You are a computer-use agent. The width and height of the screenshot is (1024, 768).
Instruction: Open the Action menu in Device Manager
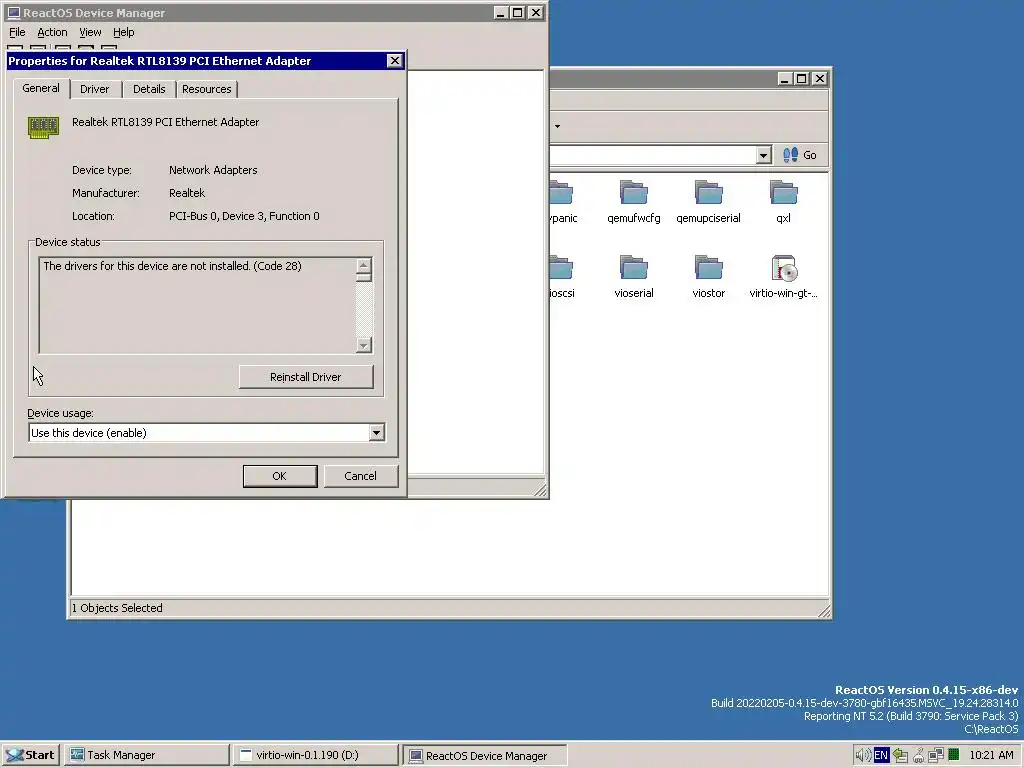tap(52, 32)
